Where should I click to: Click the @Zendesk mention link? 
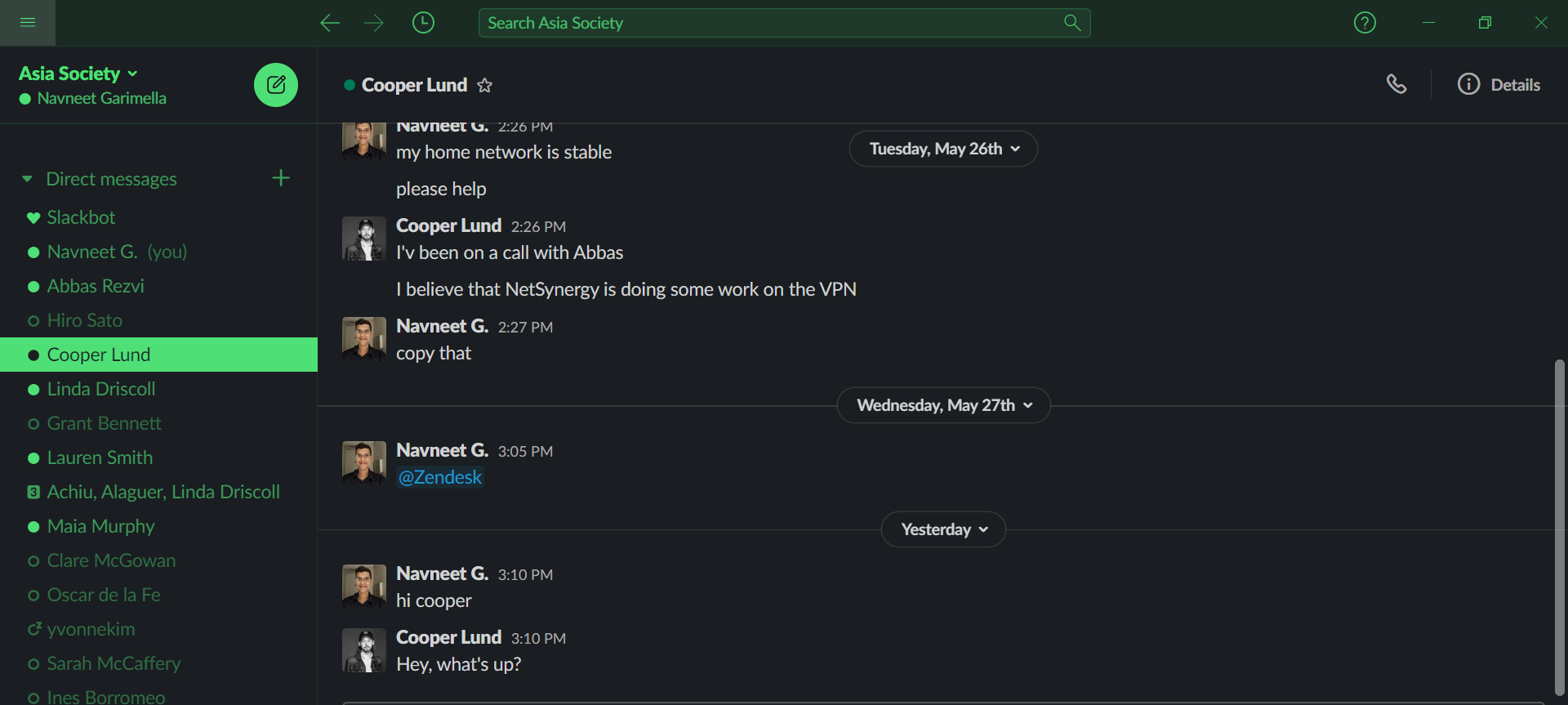[440, 477]
